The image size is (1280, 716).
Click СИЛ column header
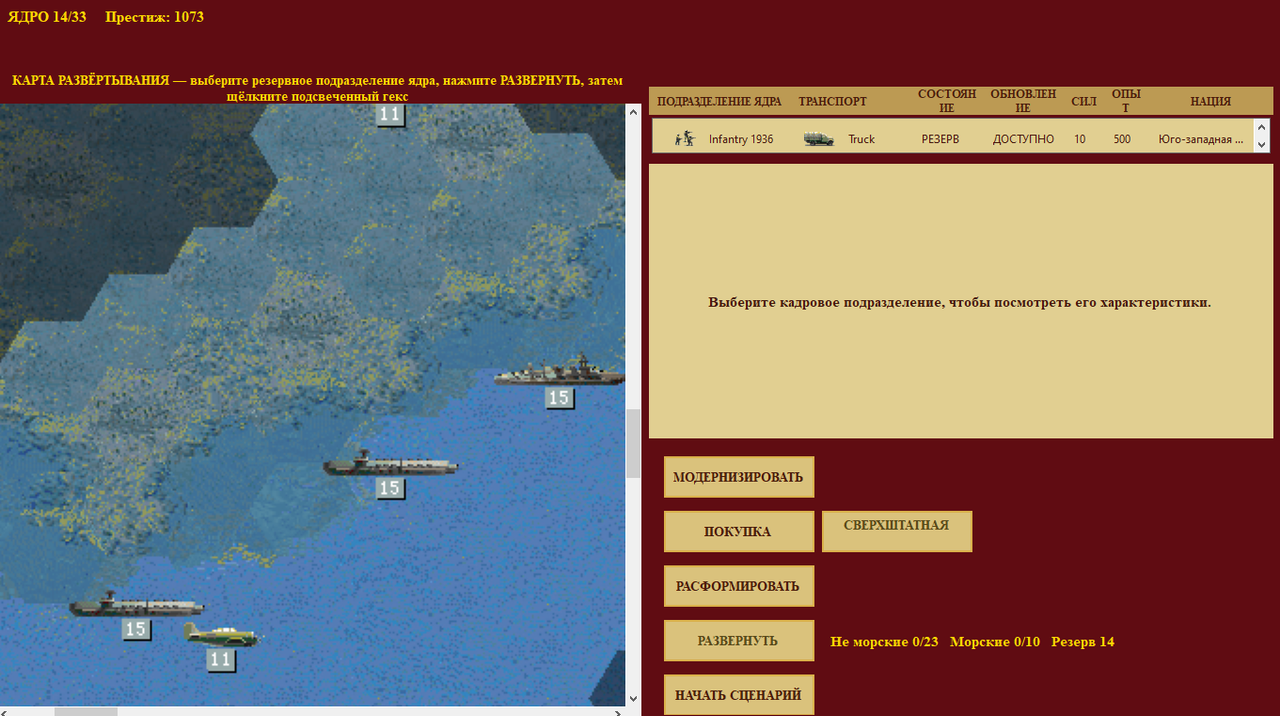click(1084, 101)
